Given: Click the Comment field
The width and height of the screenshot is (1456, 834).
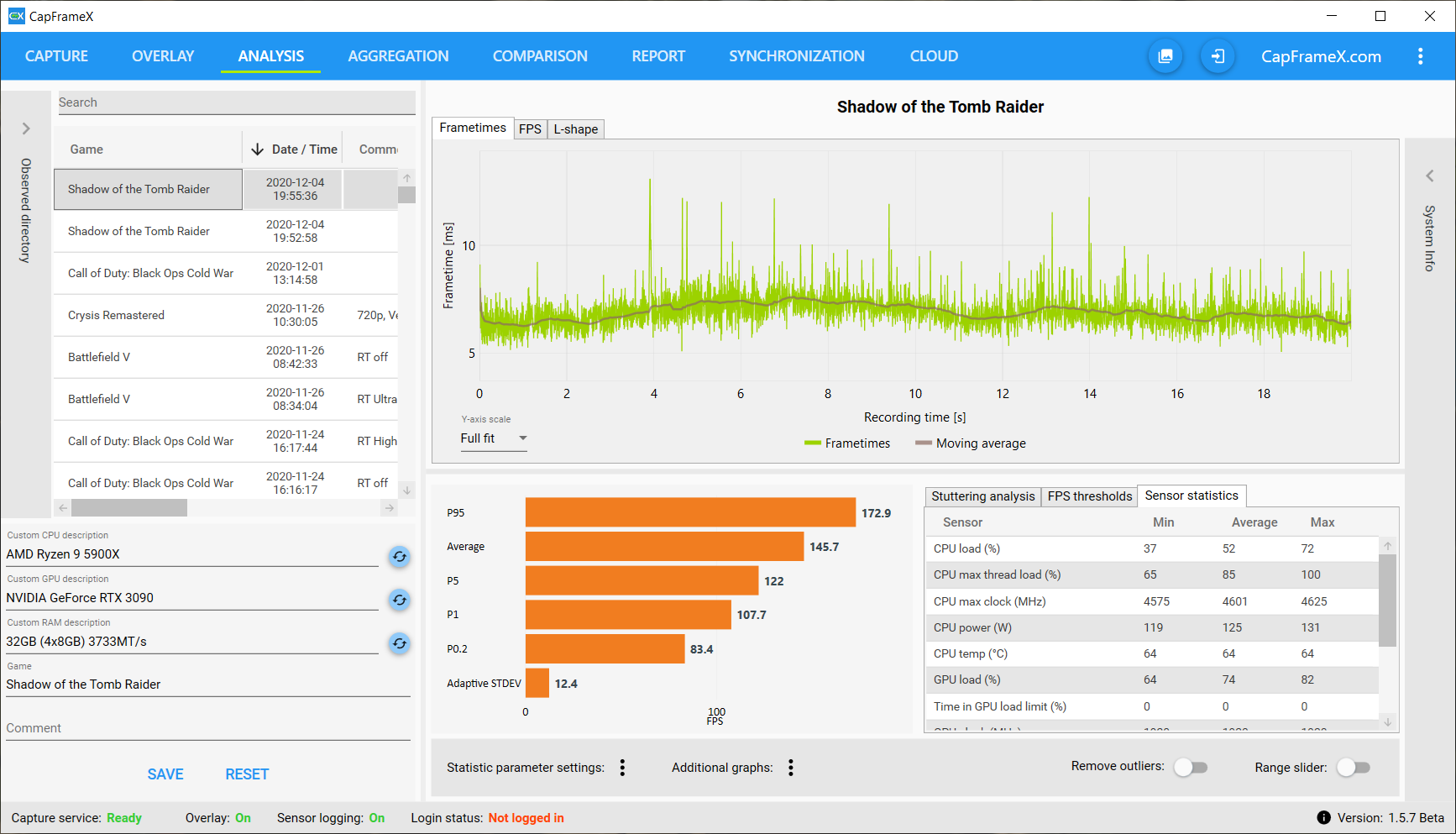Looking at the screenshot, I should coord(207,728).
